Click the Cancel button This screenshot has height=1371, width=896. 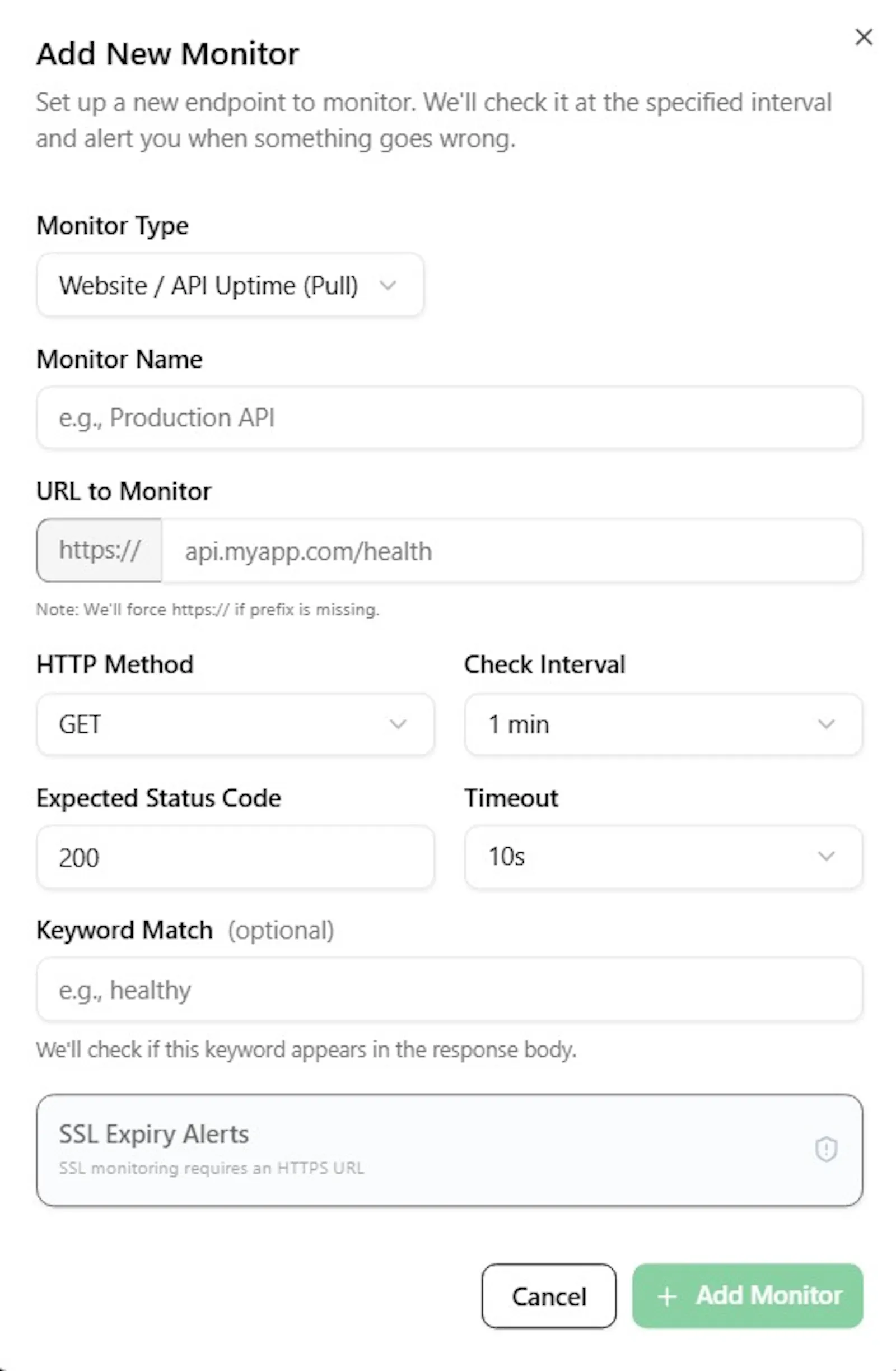click(549, 1296)
